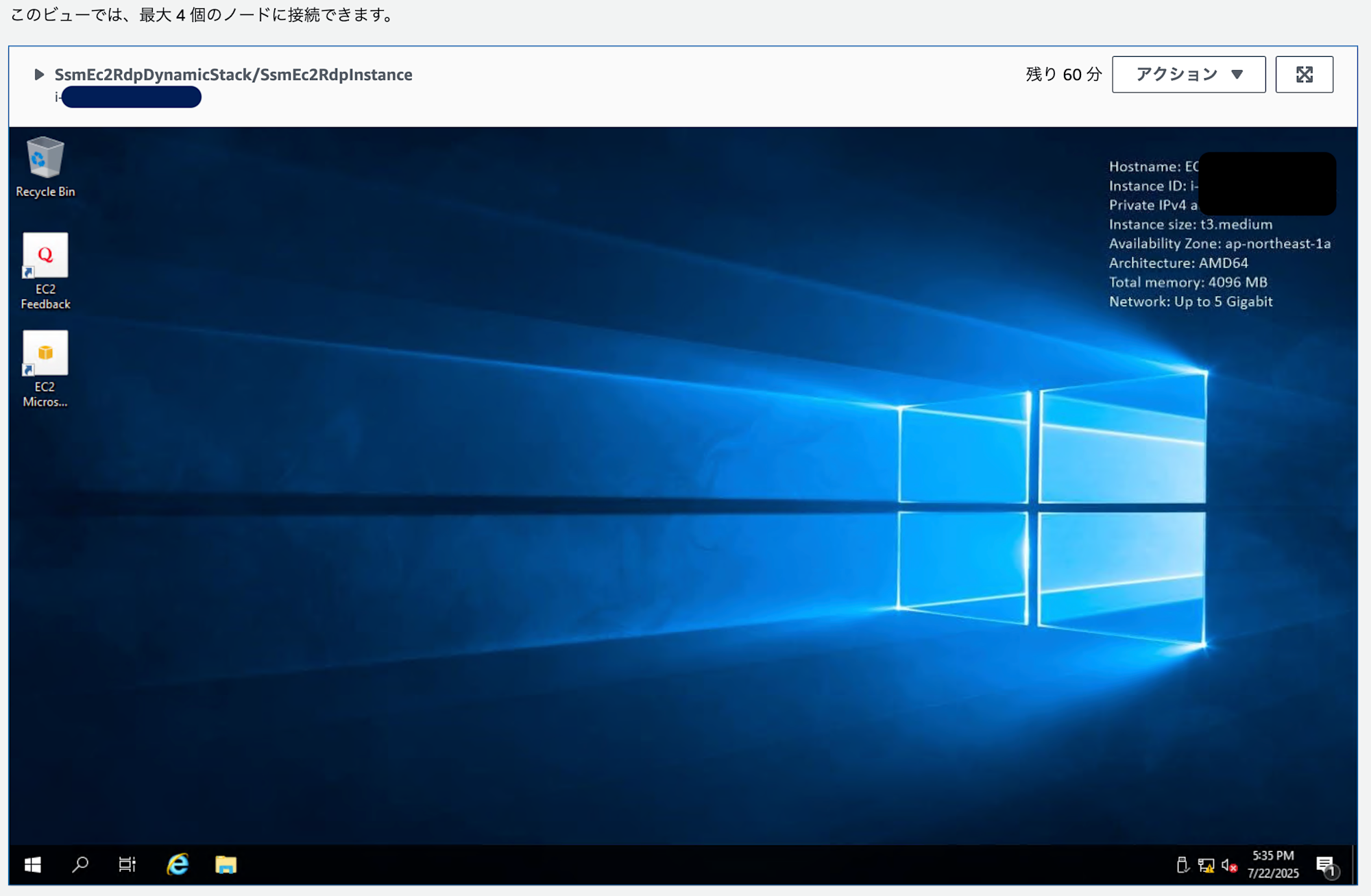This screenshot has height=896, width=1371.
Task: Open the Action Center notification icon
Action: (1327, 866)
